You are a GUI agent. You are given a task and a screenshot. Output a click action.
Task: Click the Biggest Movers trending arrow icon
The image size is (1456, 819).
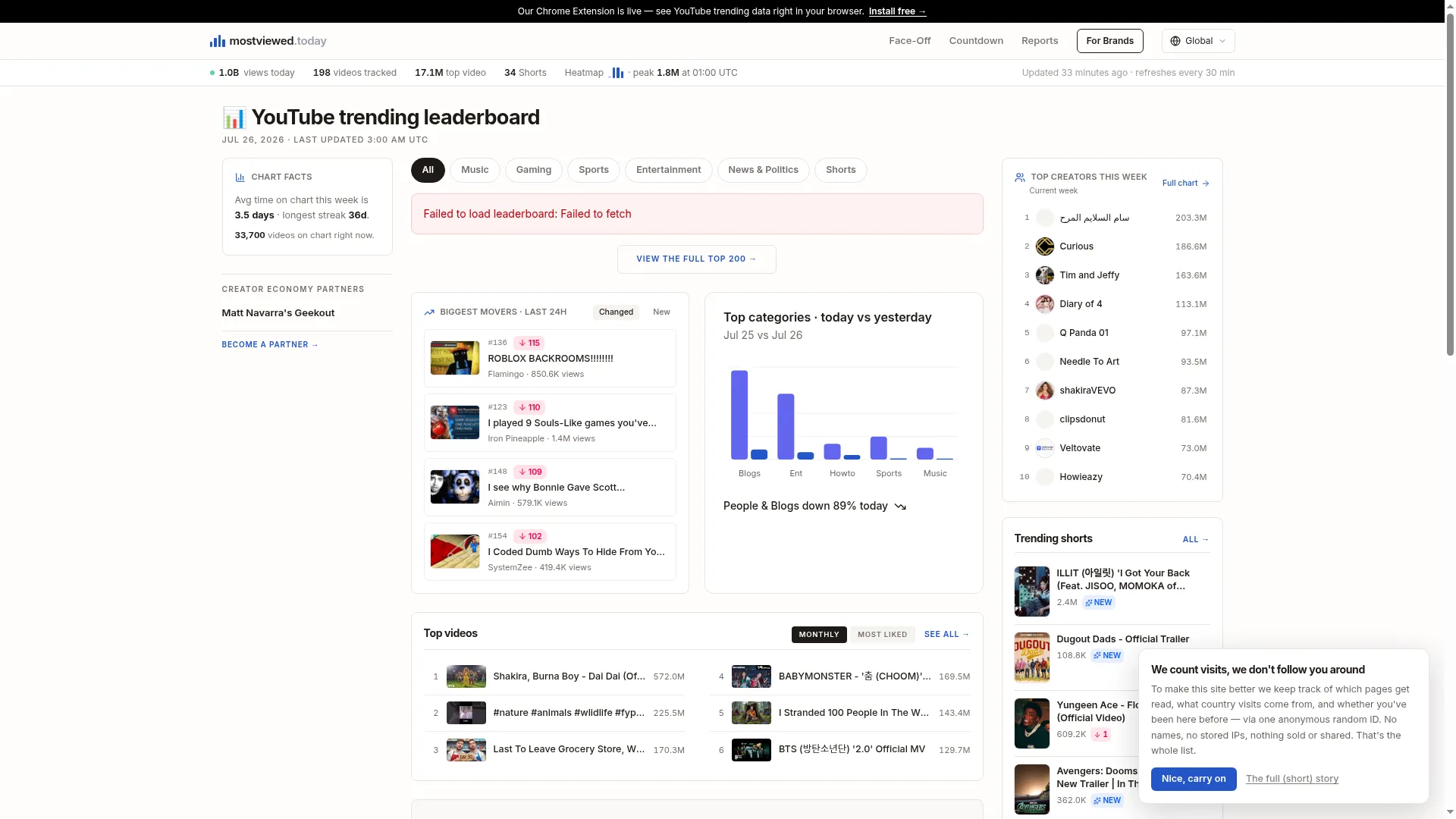[429, 312]
